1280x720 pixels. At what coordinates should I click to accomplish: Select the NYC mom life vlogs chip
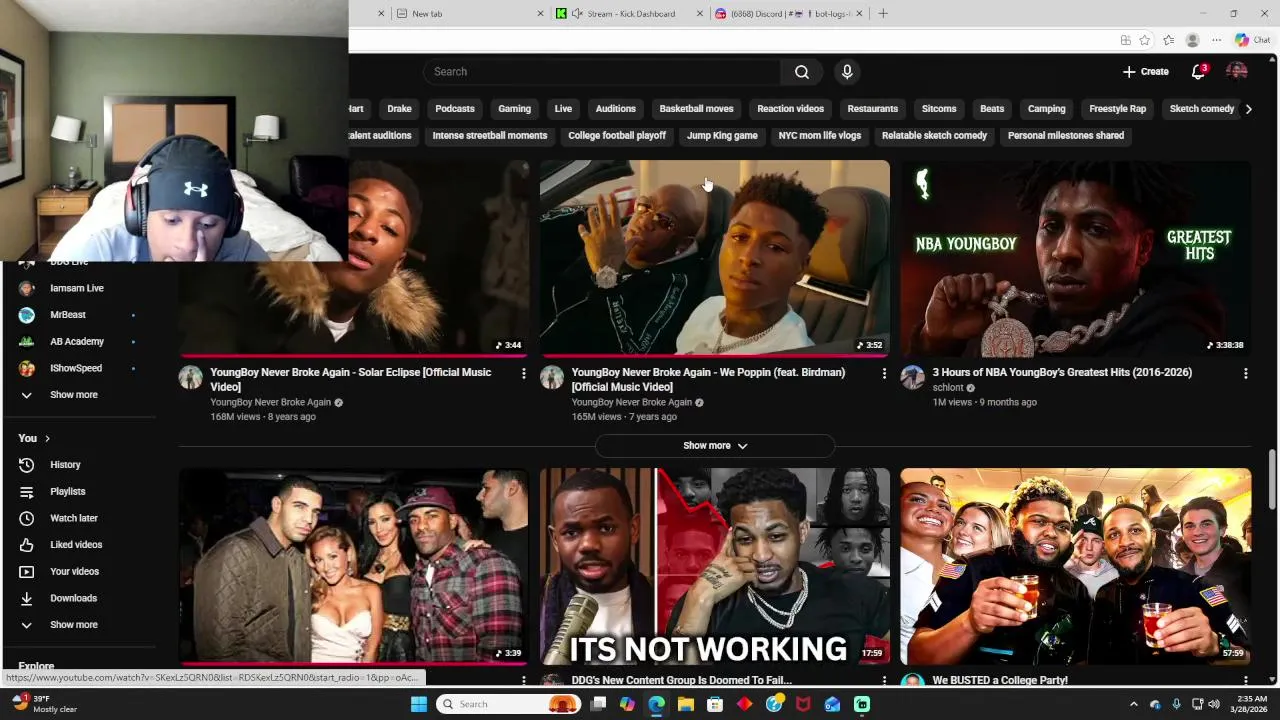[x=820, y=136]
